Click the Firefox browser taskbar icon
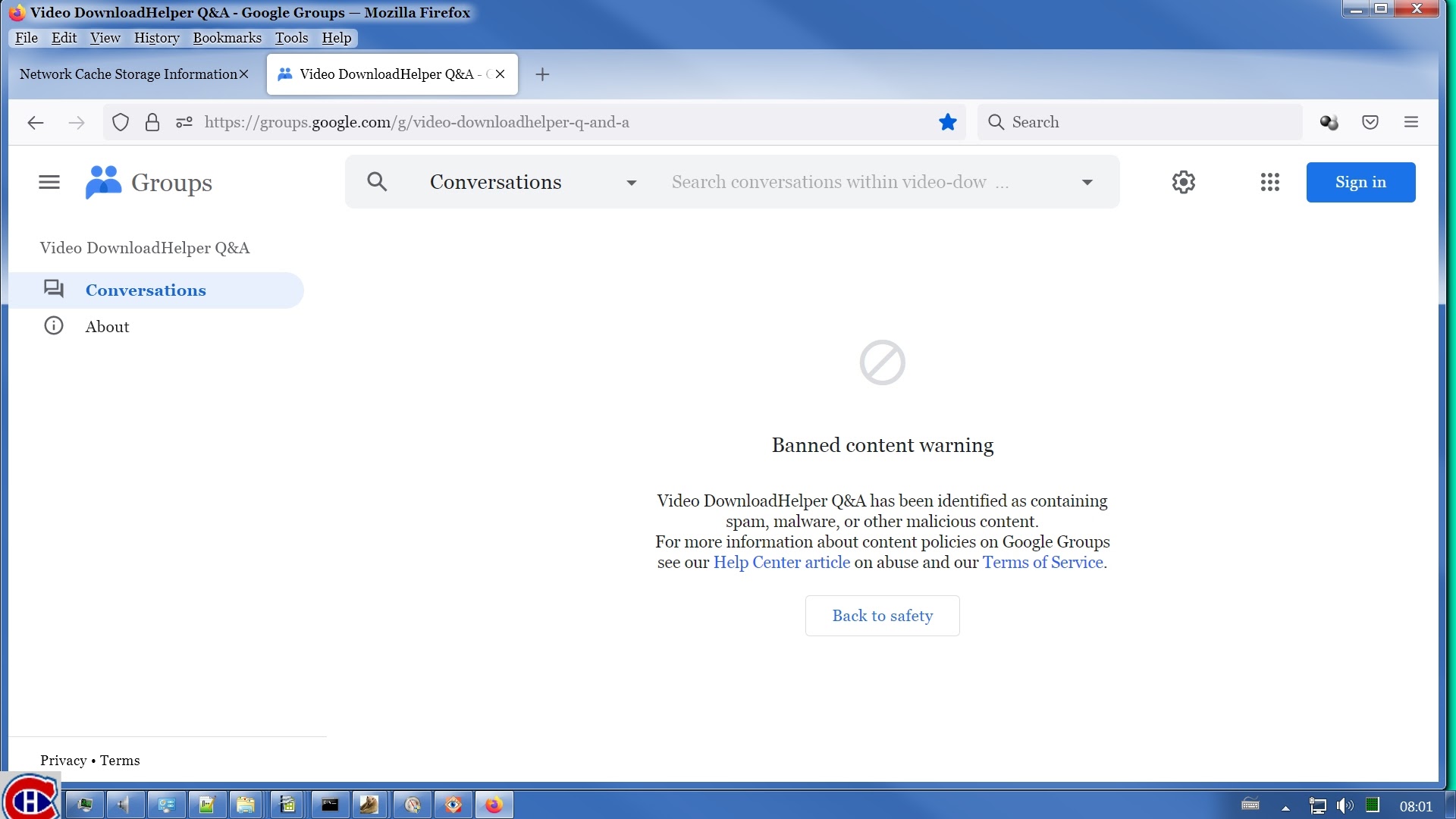This screenshot has height=819, width=1456. pyautogui.click(x=494, y=804)
